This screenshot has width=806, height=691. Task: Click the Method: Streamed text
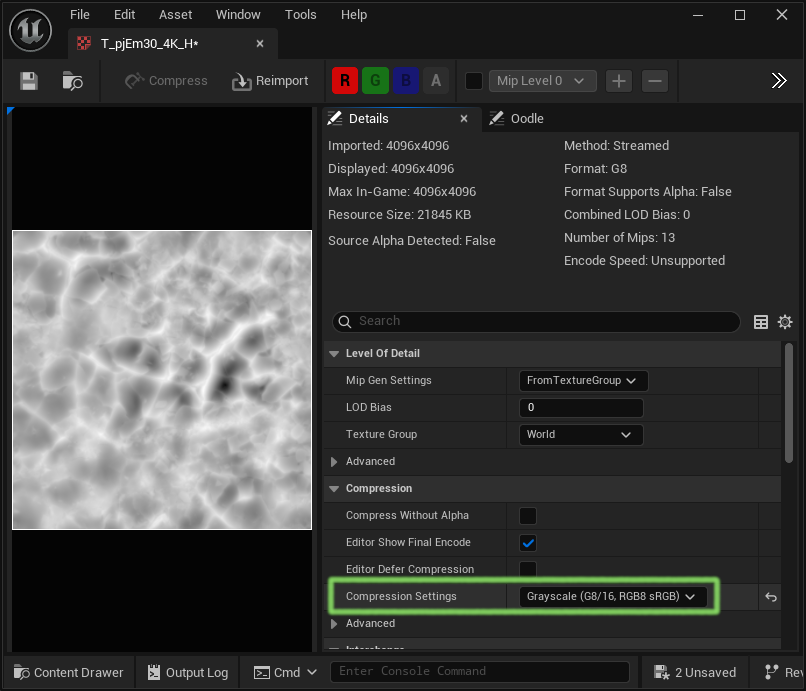pos(616,146)
